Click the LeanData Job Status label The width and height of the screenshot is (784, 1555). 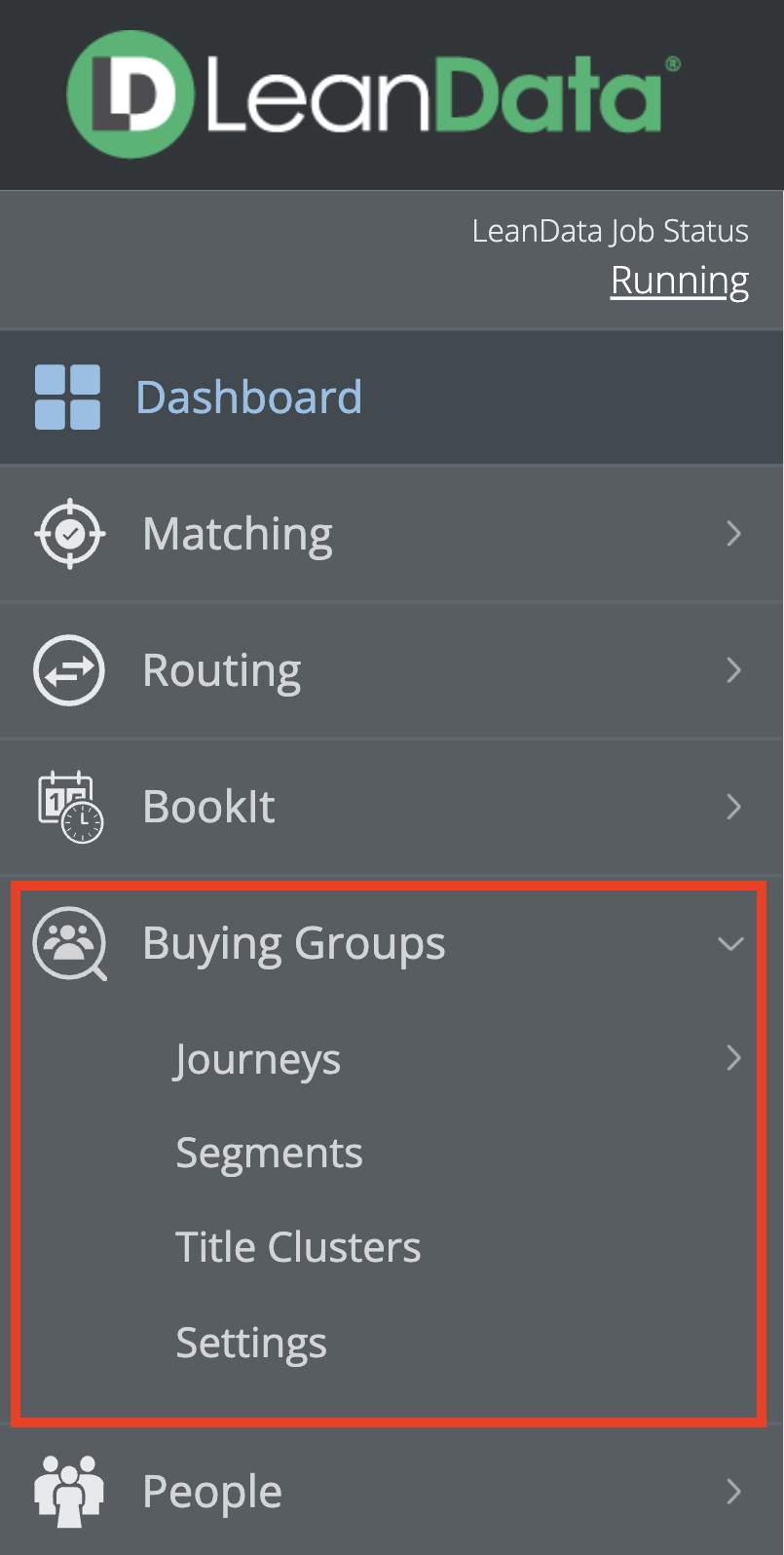(x=610, y=231)
